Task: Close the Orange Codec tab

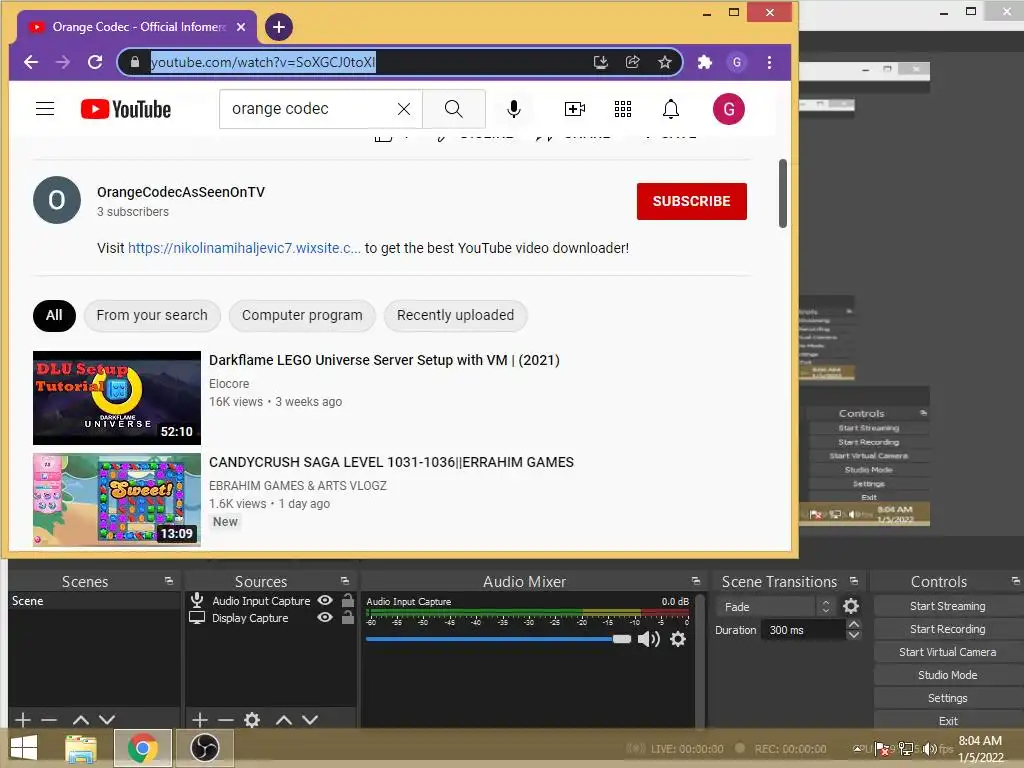Action: [241, 27]
